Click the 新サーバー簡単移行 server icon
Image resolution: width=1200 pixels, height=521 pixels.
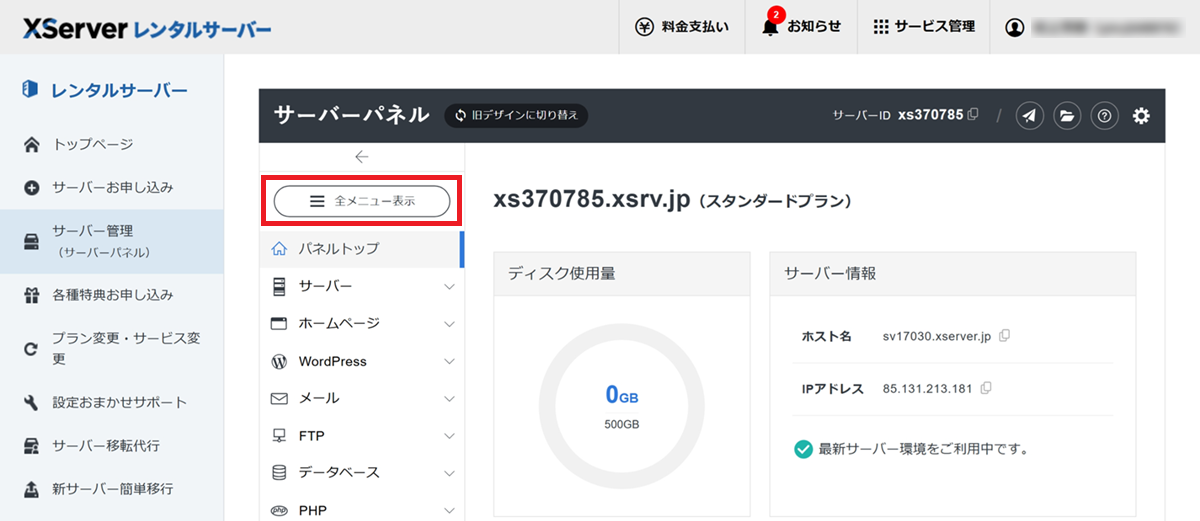tap(31, 489)
